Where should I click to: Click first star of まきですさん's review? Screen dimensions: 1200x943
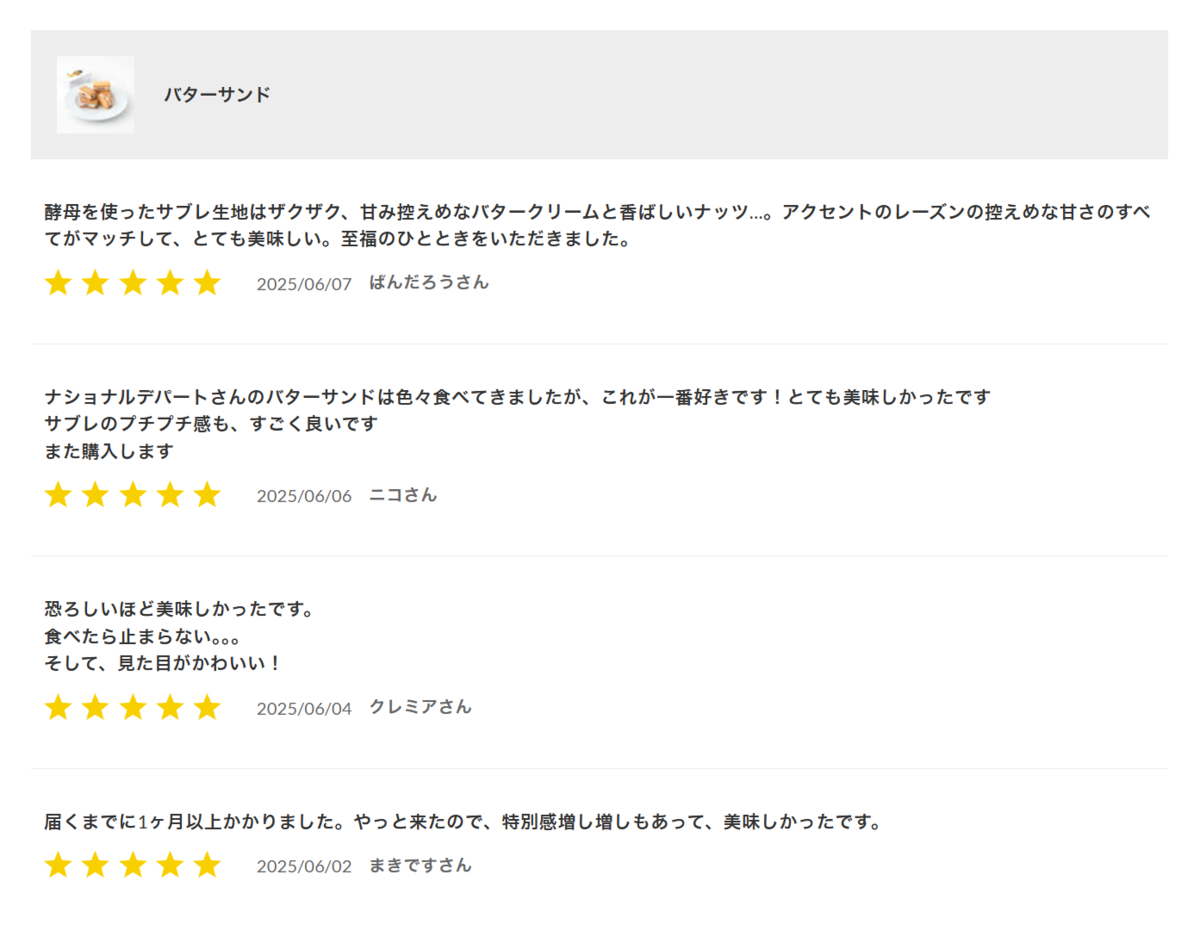click(58, 865)
